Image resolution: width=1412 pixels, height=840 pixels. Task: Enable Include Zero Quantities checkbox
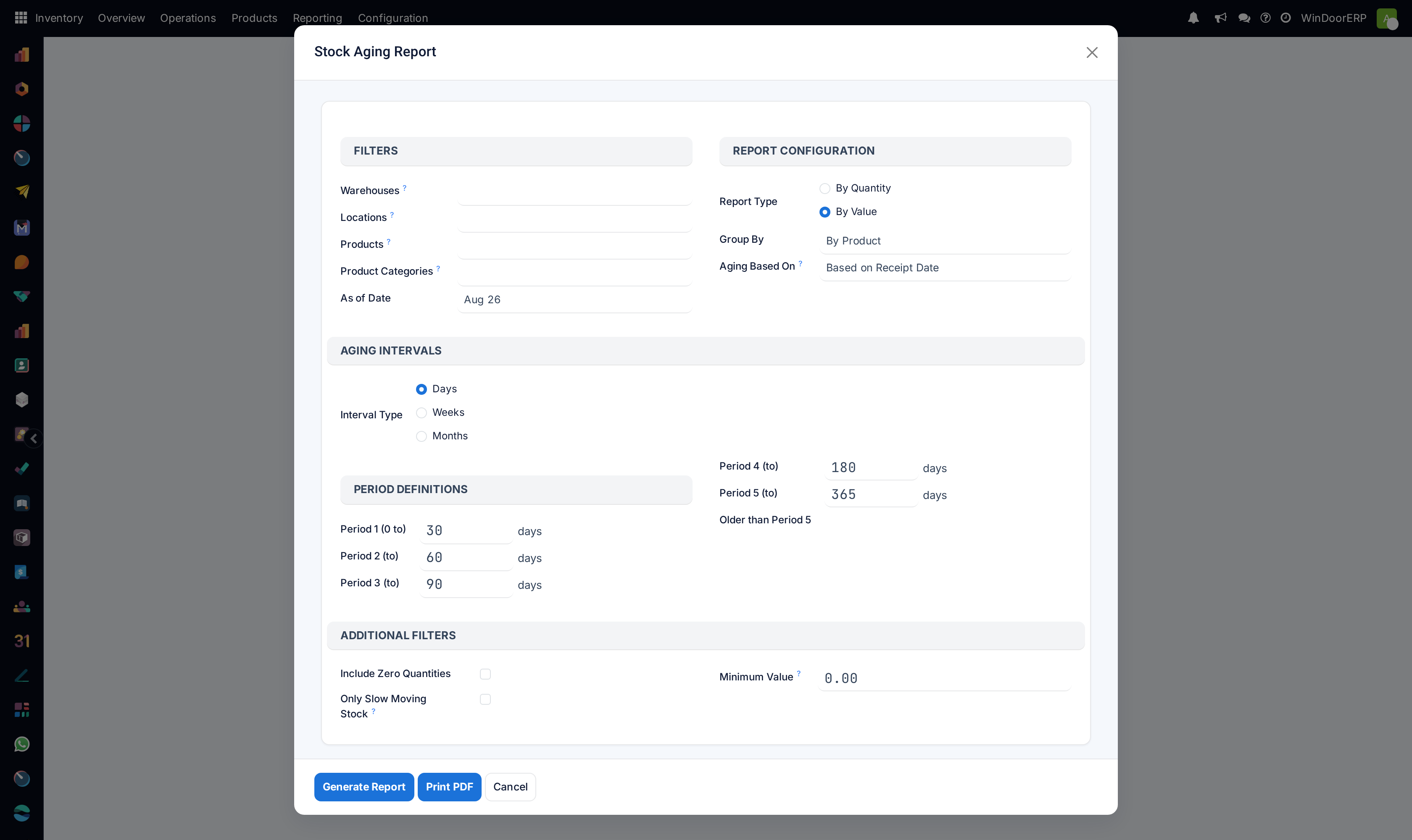pos(485,674)
